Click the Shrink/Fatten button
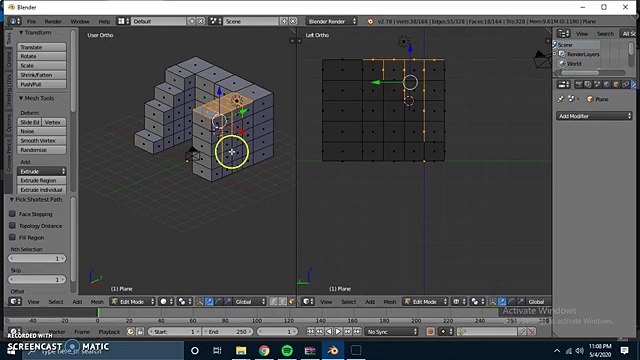 pos(42,75)
